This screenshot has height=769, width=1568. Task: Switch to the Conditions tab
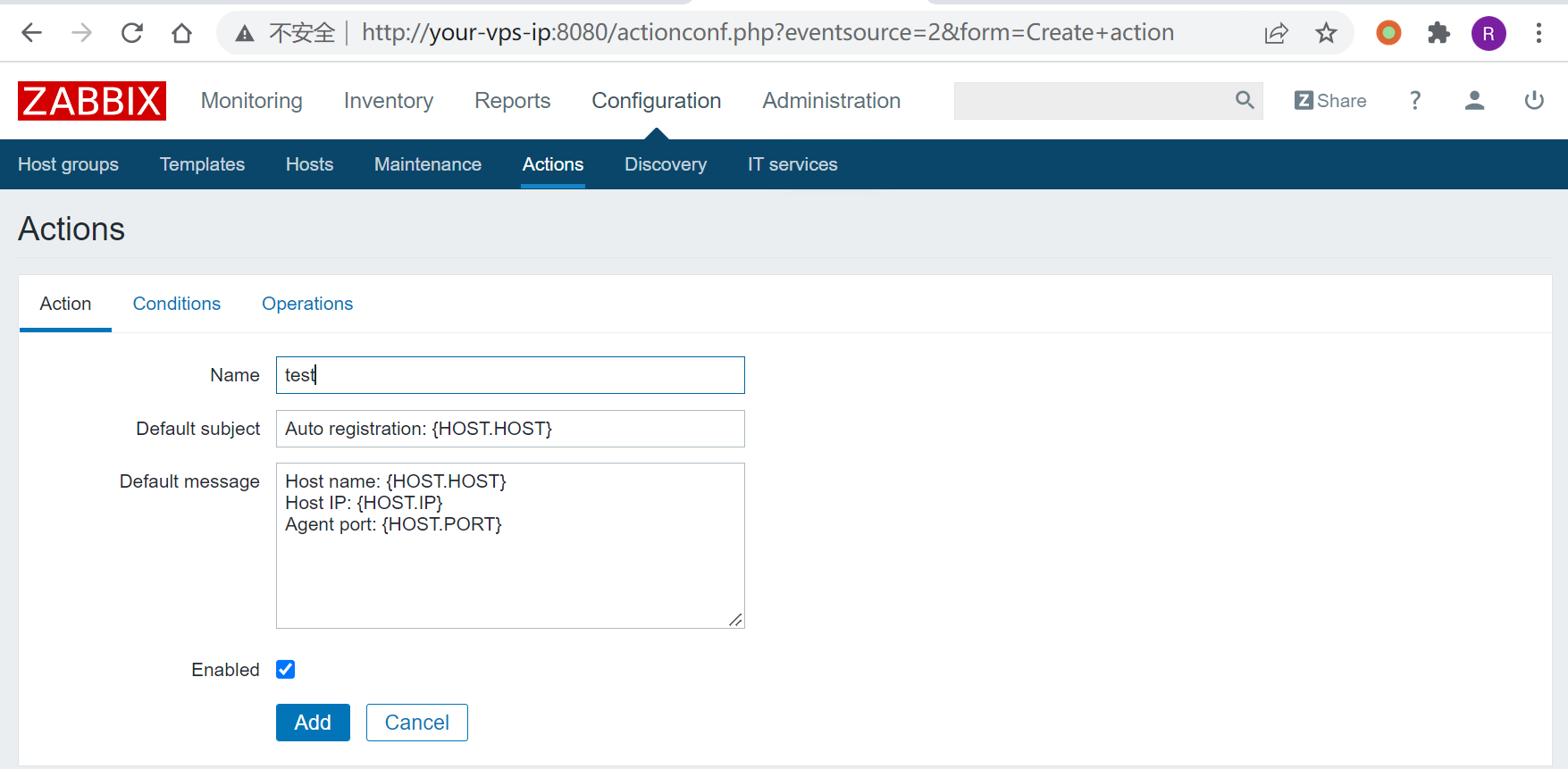176,304
